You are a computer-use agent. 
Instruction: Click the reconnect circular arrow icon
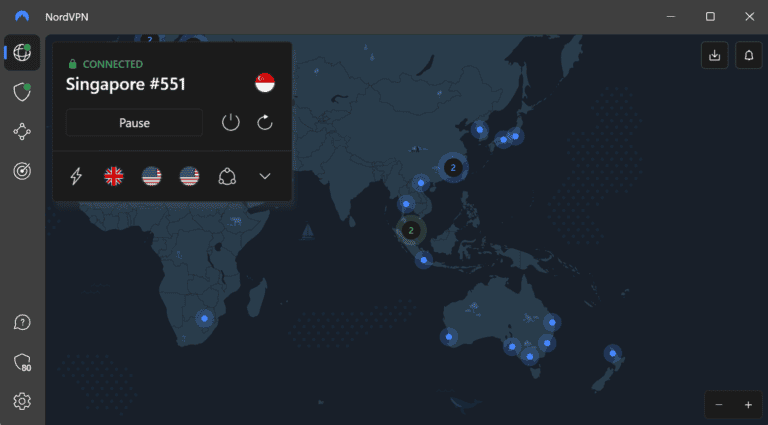[265, 122]
